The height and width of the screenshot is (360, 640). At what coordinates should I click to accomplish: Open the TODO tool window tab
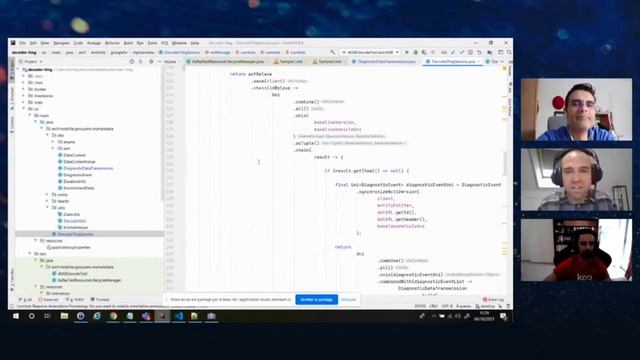point(75,300)
